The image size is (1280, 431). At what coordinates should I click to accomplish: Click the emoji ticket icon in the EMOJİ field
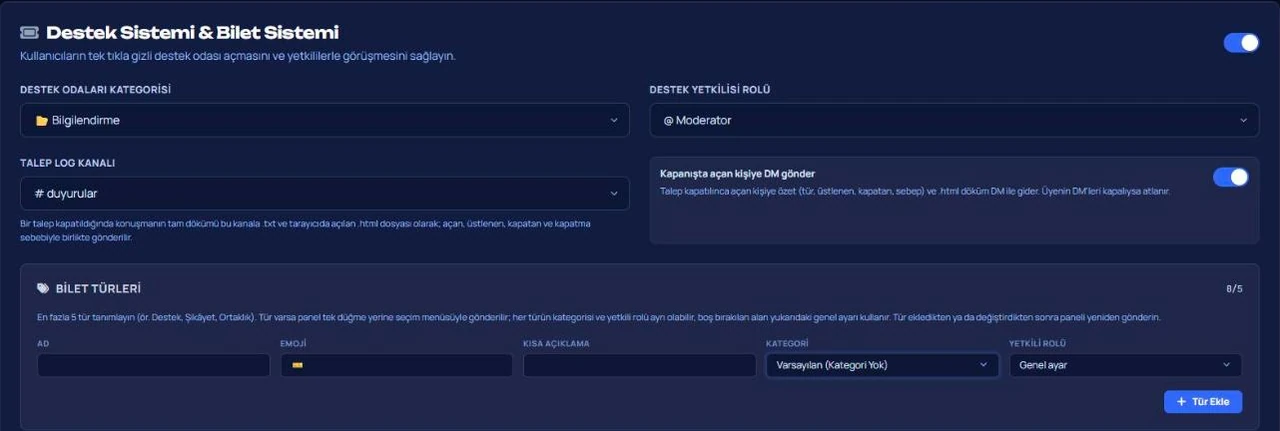[297, 365]
